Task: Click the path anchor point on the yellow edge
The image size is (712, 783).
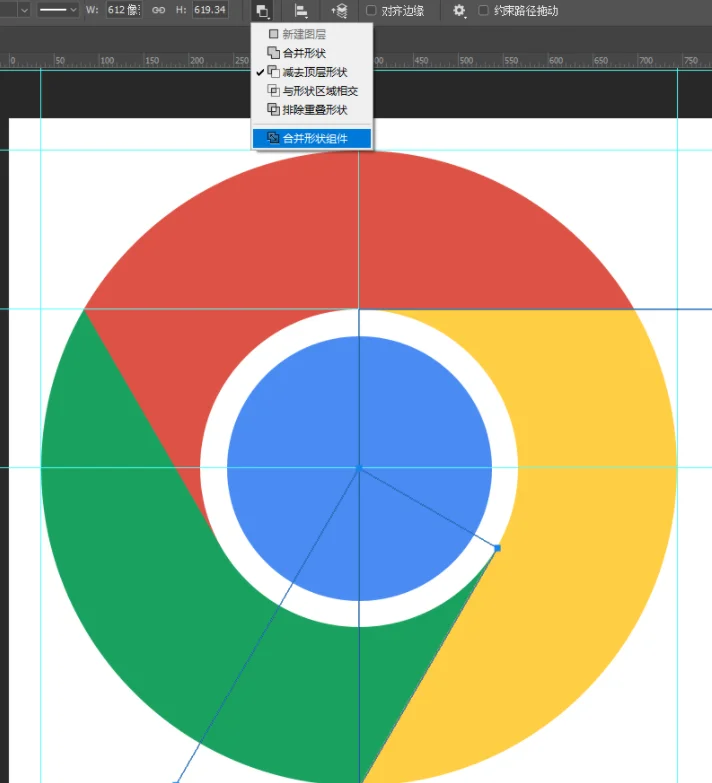Action: 497,548
